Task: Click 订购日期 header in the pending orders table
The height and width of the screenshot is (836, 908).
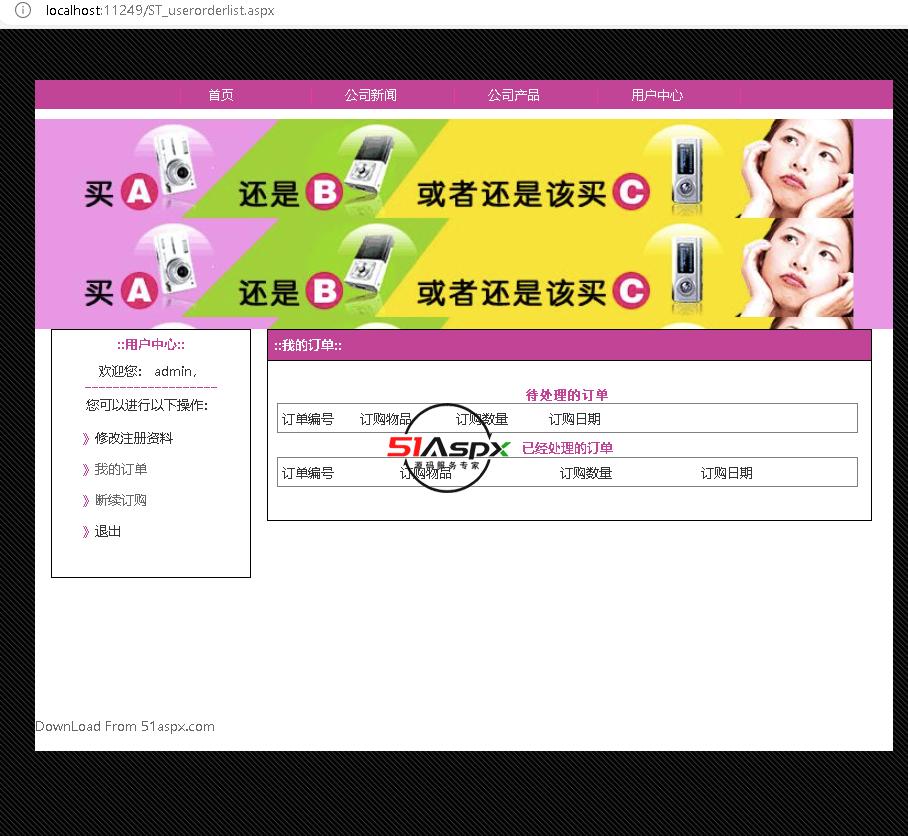Action: tap(574, 419)
